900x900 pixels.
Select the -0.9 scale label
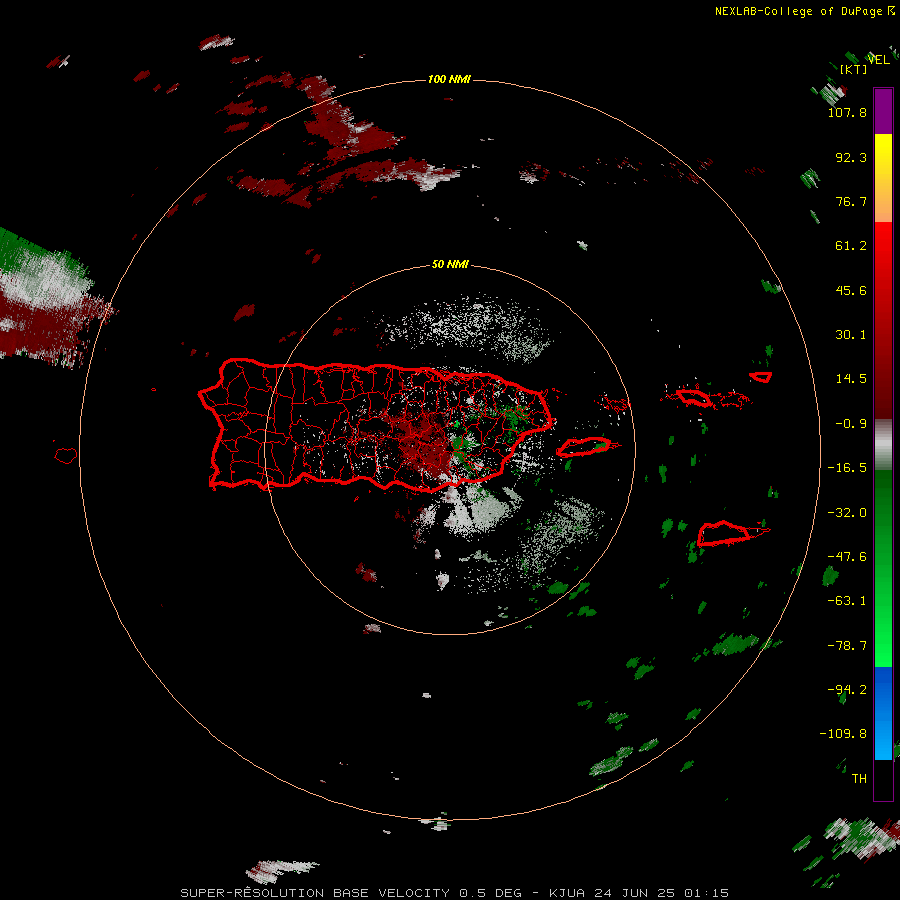[x=851, y=424]
